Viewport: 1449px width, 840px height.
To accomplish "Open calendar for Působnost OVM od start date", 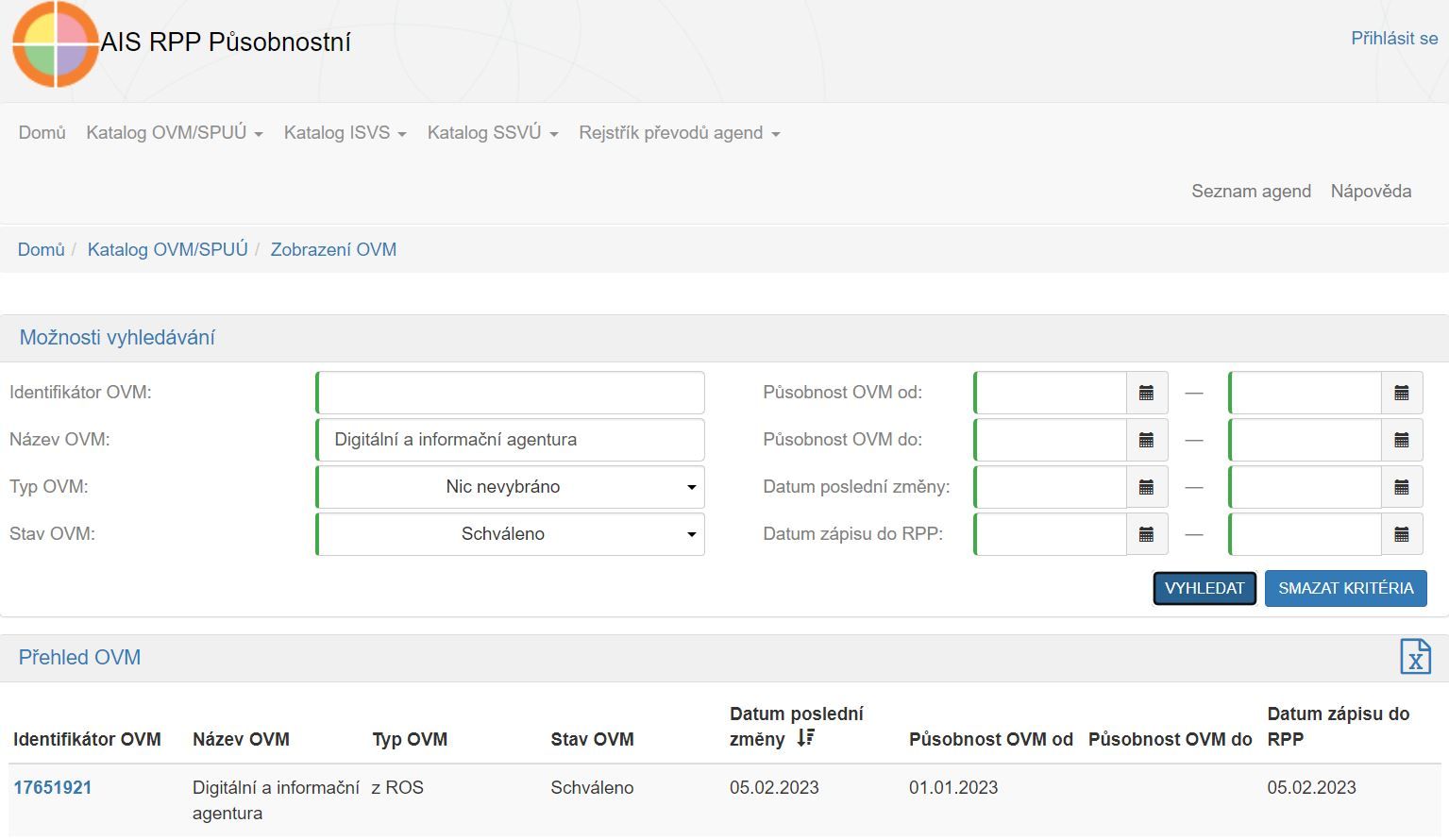I will [1147, 393].
